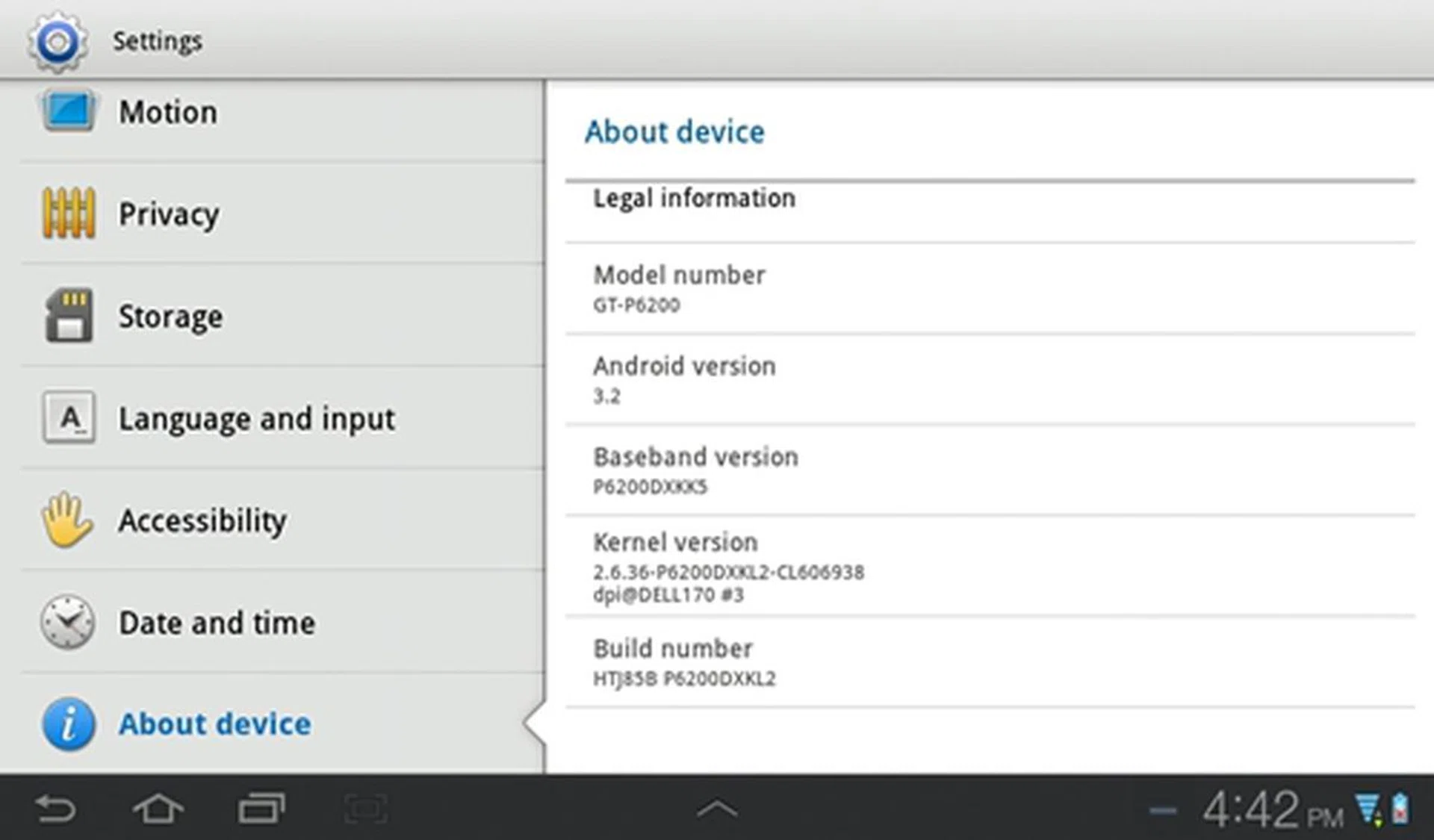Viewport: 1434px width, 840px height.
Task: Click the Motion icon in the sidebar
Action: pos(68,111)
